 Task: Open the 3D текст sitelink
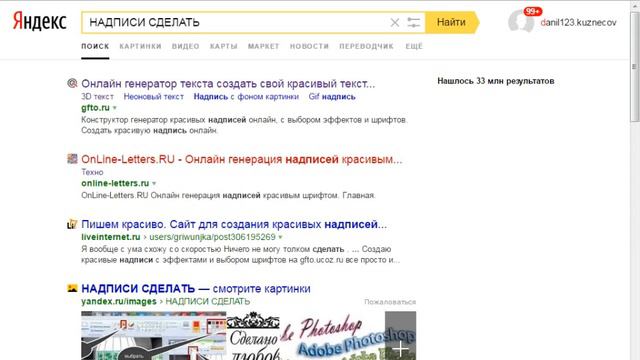pos(97,97)
